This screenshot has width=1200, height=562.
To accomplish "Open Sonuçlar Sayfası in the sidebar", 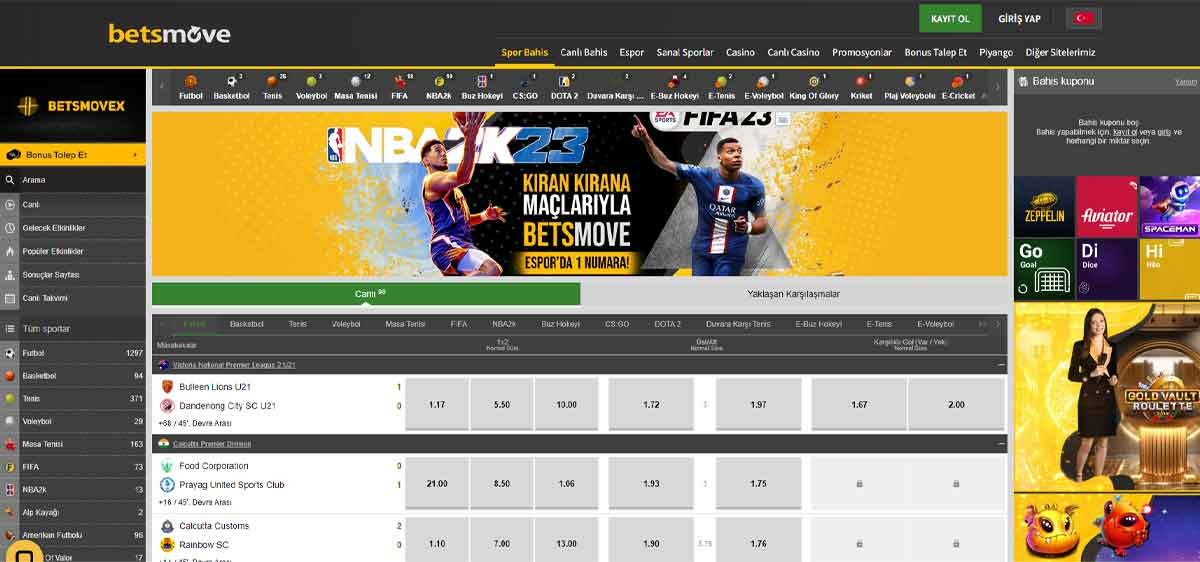I will coord(73,275).
